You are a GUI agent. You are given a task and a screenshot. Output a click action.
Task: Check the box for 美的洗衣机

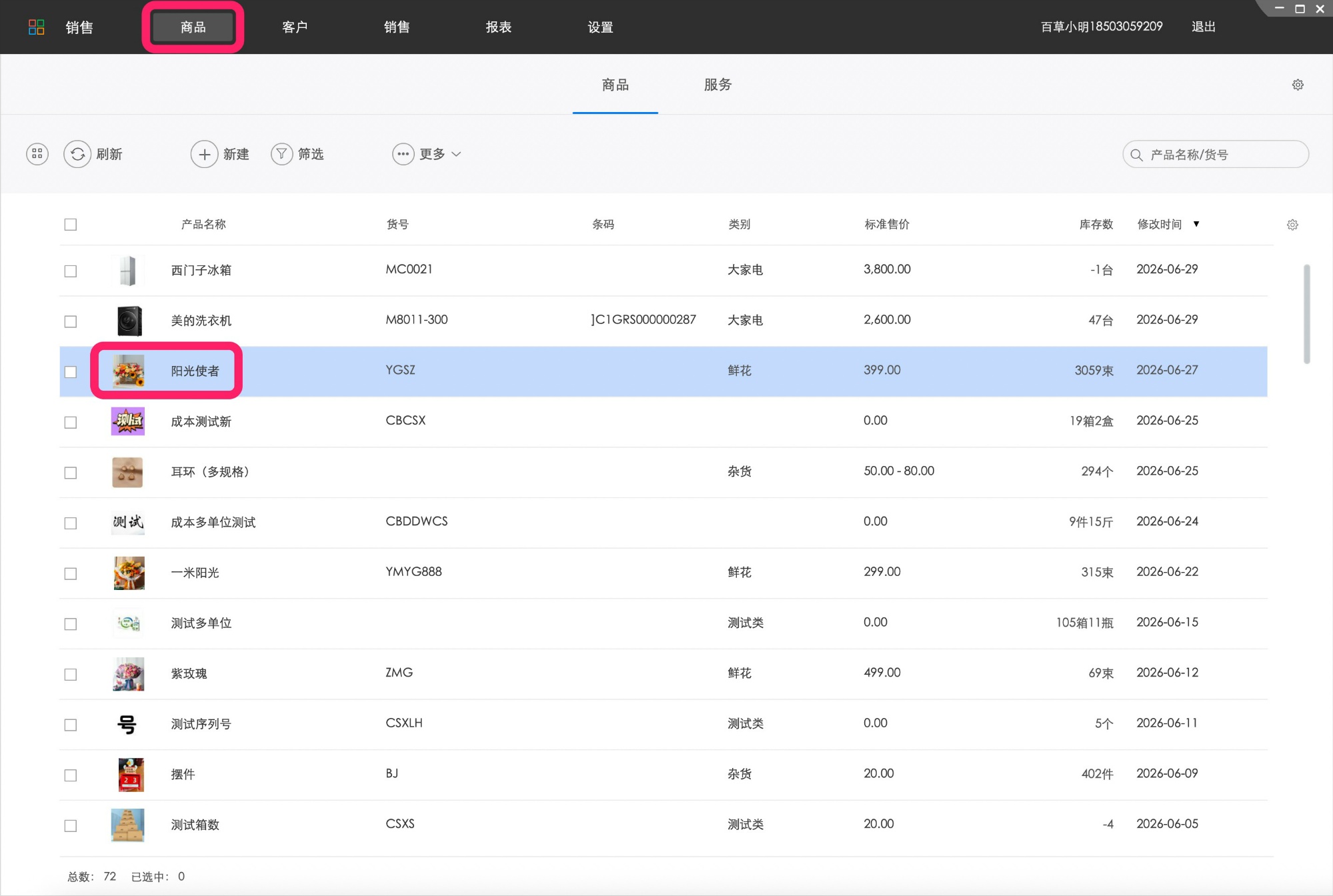(x=71, y=321)
